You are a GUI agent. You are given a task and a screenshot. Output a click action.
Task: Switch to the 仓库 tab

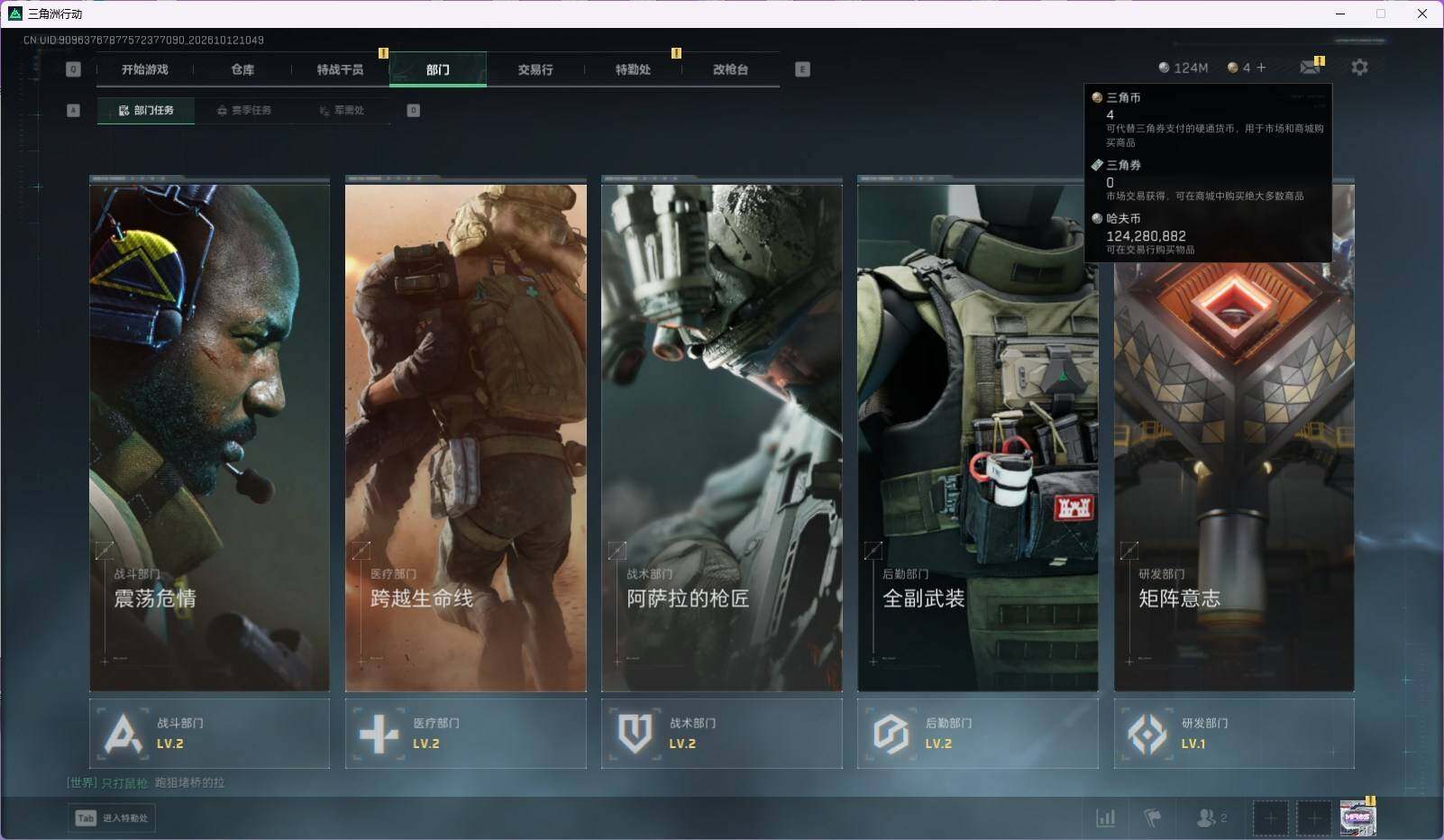pyautogui.click(x=242, y=69)
